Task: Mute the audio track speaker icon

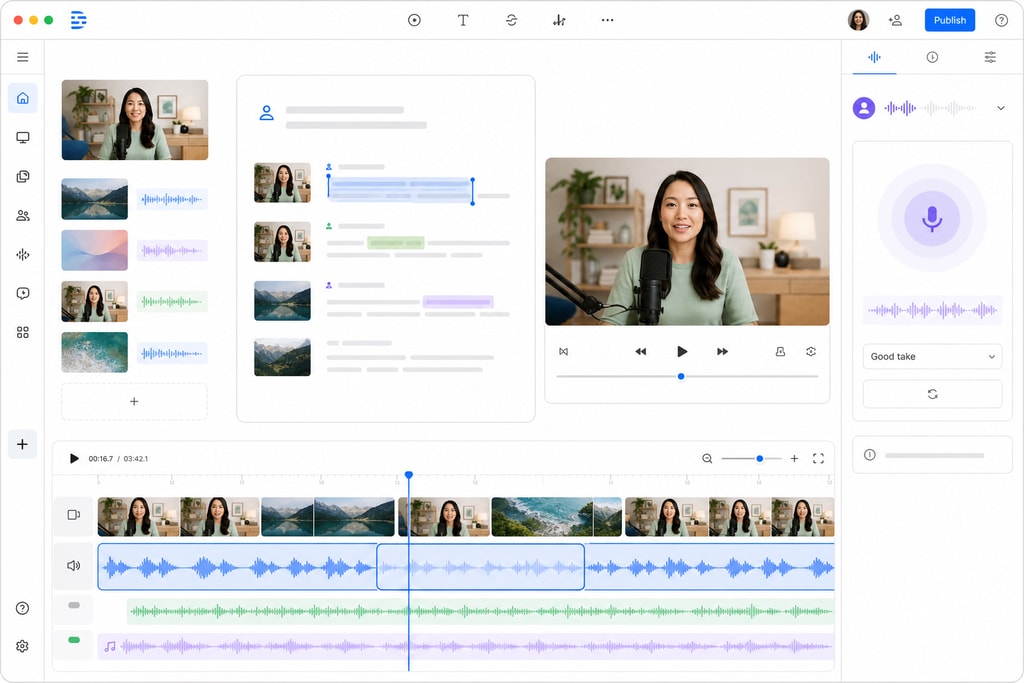Action: [74, 565]
